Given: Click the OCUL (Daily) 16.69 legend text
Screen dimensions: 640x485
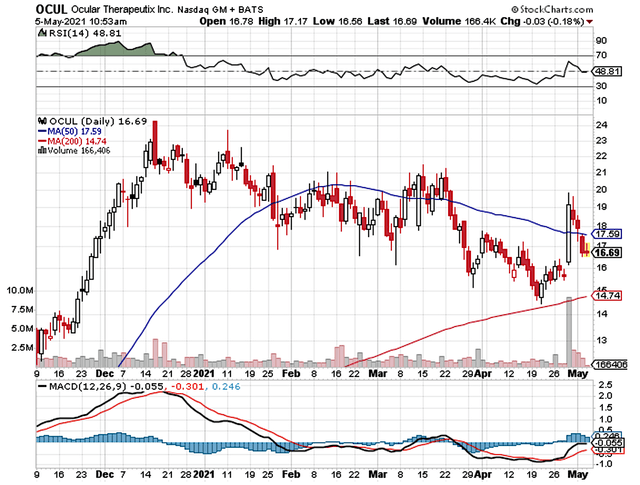Looking at the screenshot, I should (98, 121).
